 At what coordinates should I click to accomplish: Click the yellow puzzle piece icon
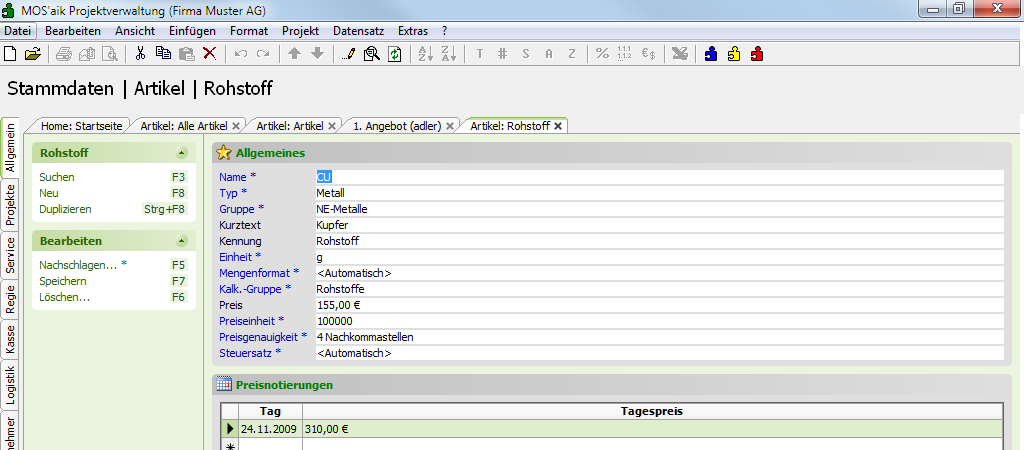click(734, 54)
